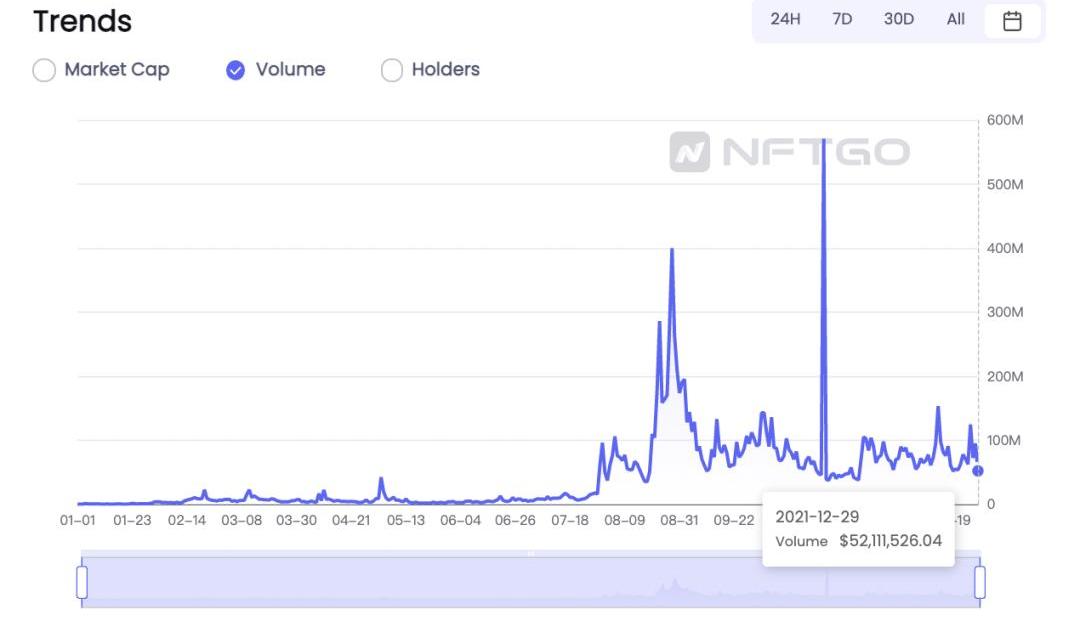The image size is (1080, 625).
Task: Click the tallest volume spike peak
Action: tap(823, 142)
